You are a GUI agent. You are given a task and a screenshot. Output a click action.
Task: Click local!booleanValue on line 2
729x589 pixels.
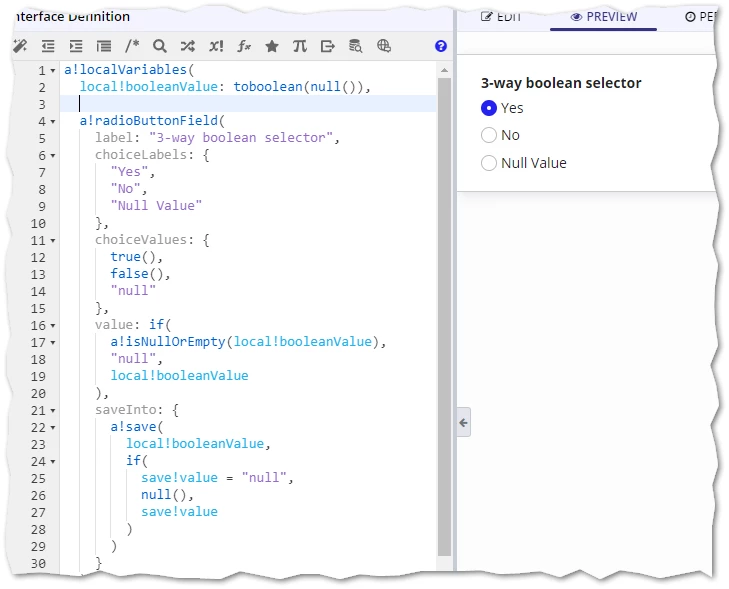click(x=149, y=87)
